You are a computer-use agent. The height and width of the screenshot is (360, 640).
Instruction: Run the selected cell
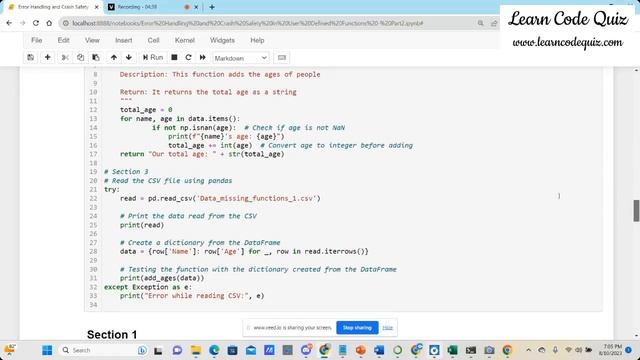pyautogui.click(x=153, y=58)
